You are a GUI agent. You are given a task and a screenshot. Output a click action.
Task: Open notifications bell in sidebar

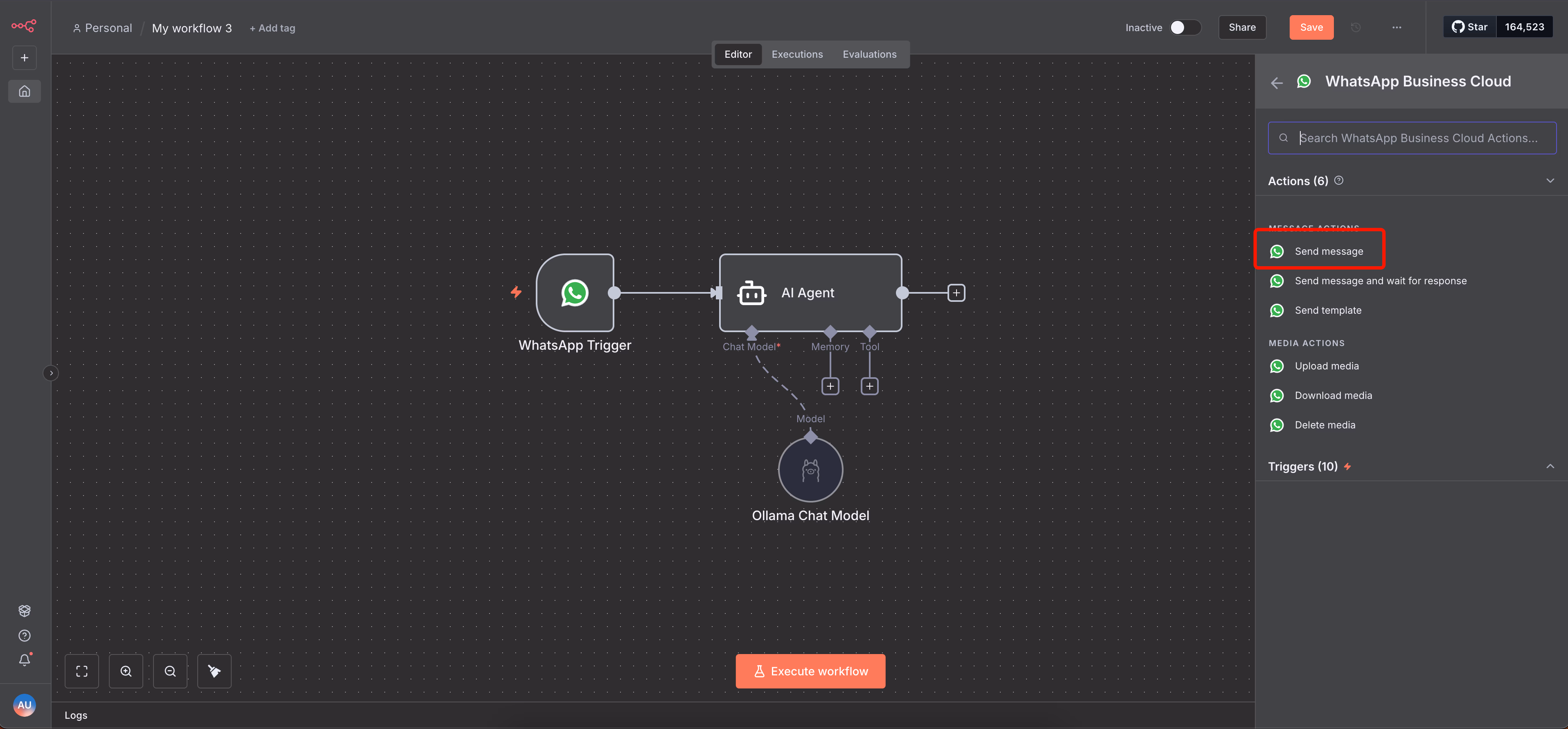(24, 660)
